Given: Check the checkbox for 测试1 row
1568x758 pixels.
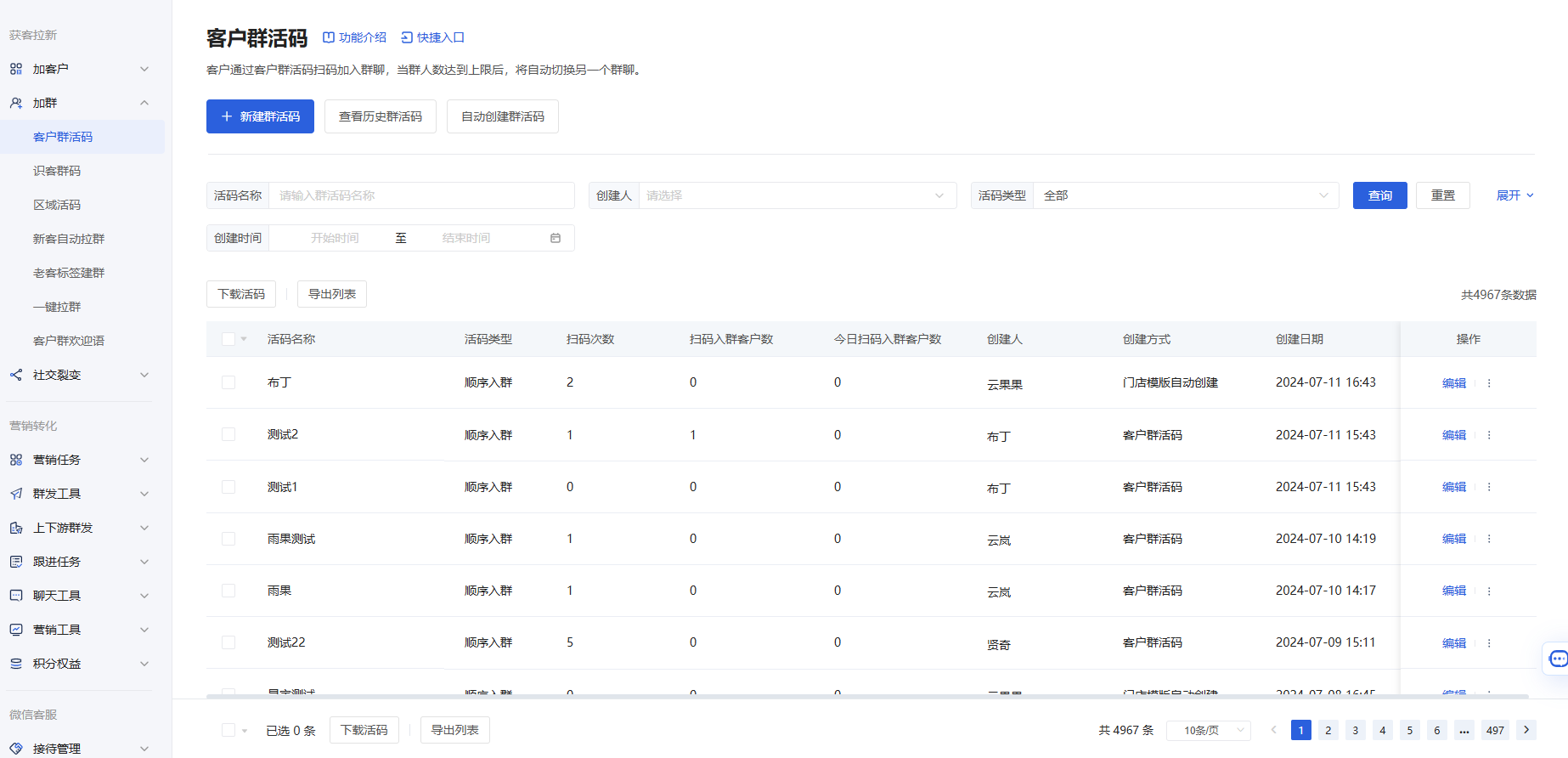Looking at the screenshot, I should pyautogui.click(x=228, y=487).
